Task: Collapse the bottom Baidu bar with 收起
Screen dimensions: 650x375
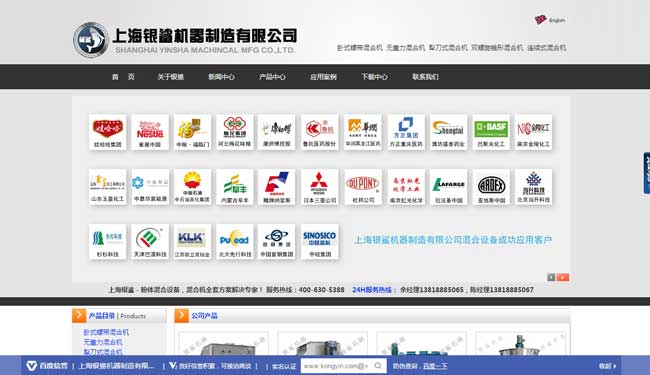Action: coord(607,366)
